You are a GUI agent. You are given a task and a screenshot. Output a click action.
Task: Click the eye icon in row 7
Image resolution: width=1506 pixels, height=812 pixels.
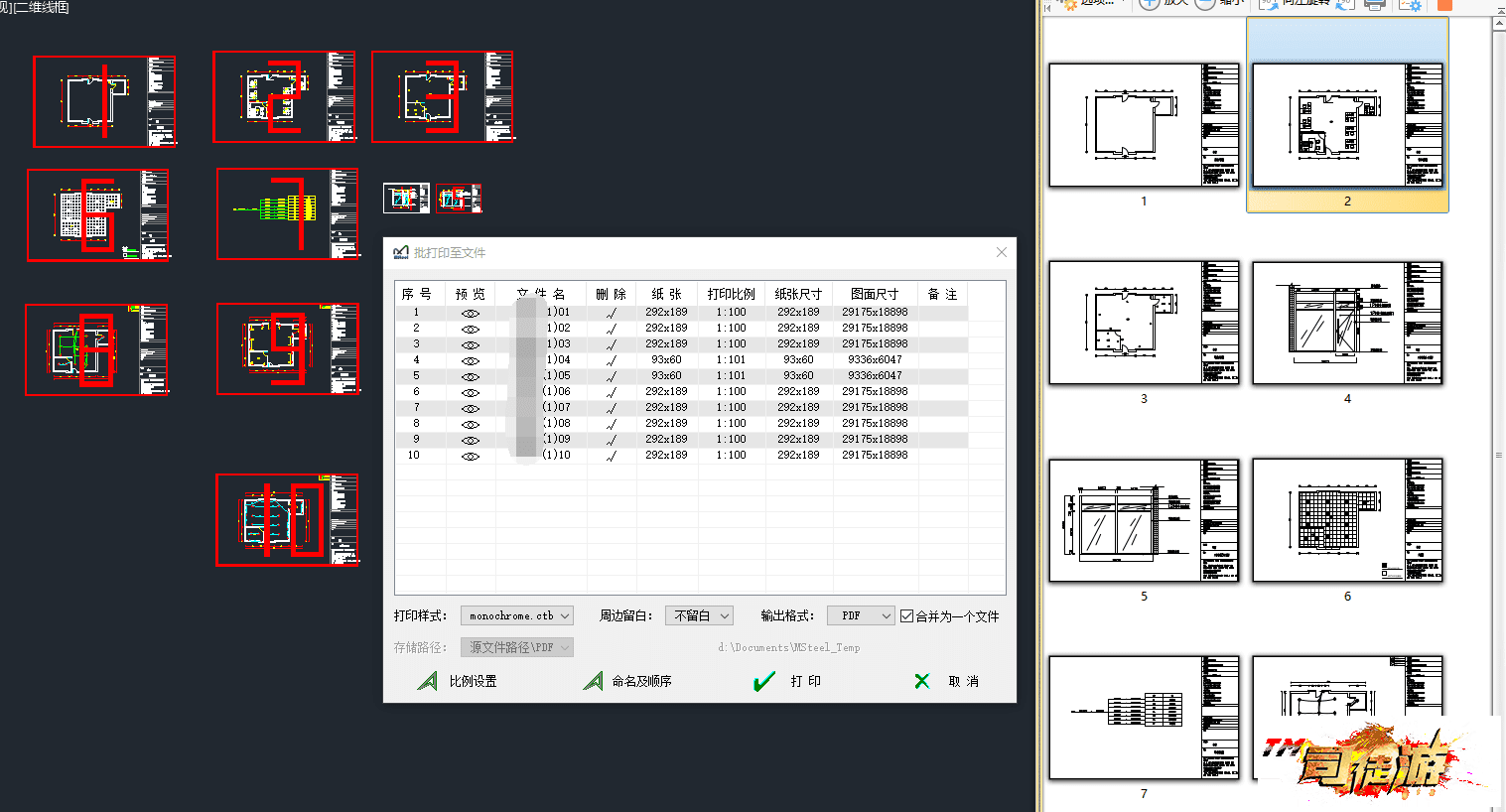click(471, 408)
